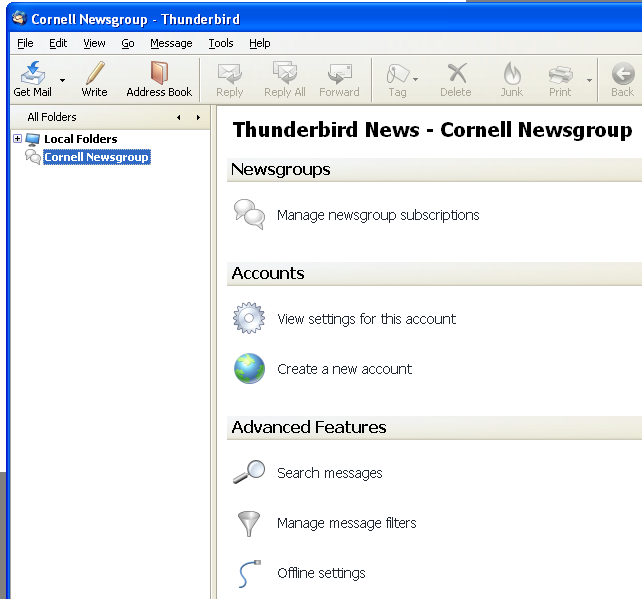Click the Get Mail toolbar icon
This screenshot has height=599, width=642.
pyautogui.click(x=32, y=74)
